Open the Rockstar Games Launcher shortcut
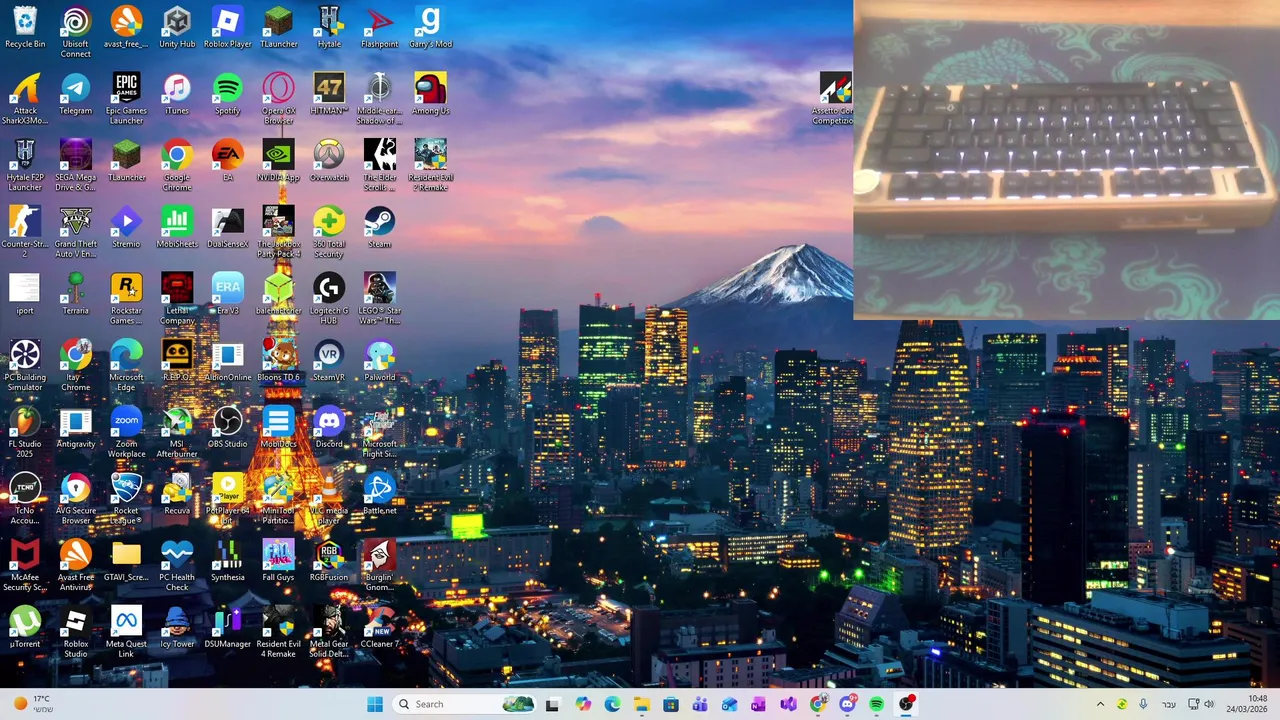 tap(126, 299)
